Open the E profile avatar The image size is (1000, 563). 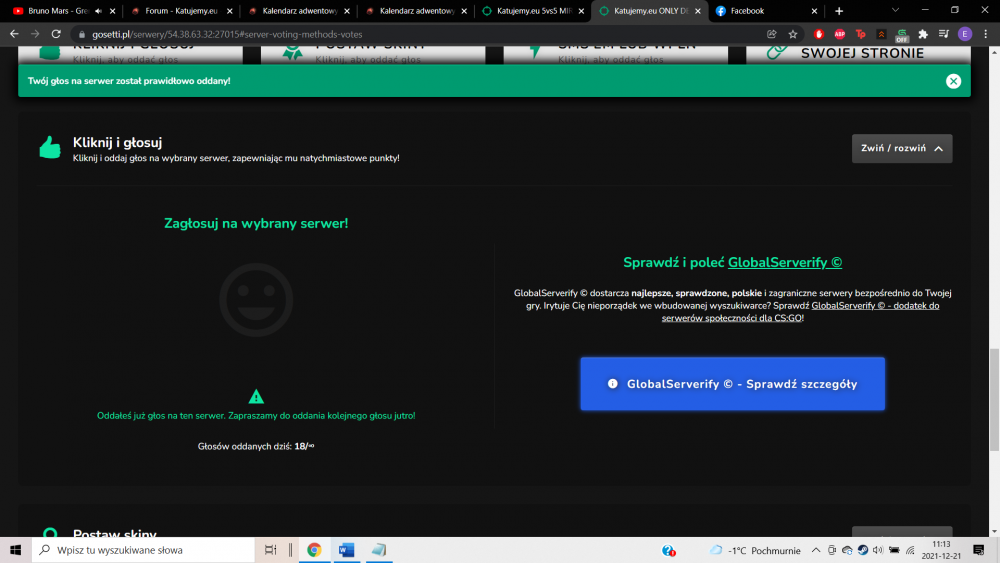[965, 34]
